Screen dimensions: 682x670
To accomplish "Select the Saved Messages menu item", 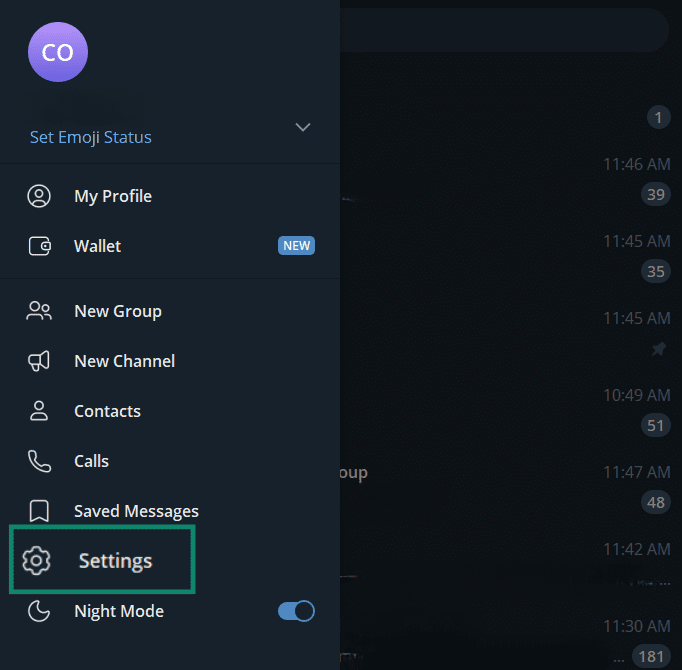I will pos(136,511).
